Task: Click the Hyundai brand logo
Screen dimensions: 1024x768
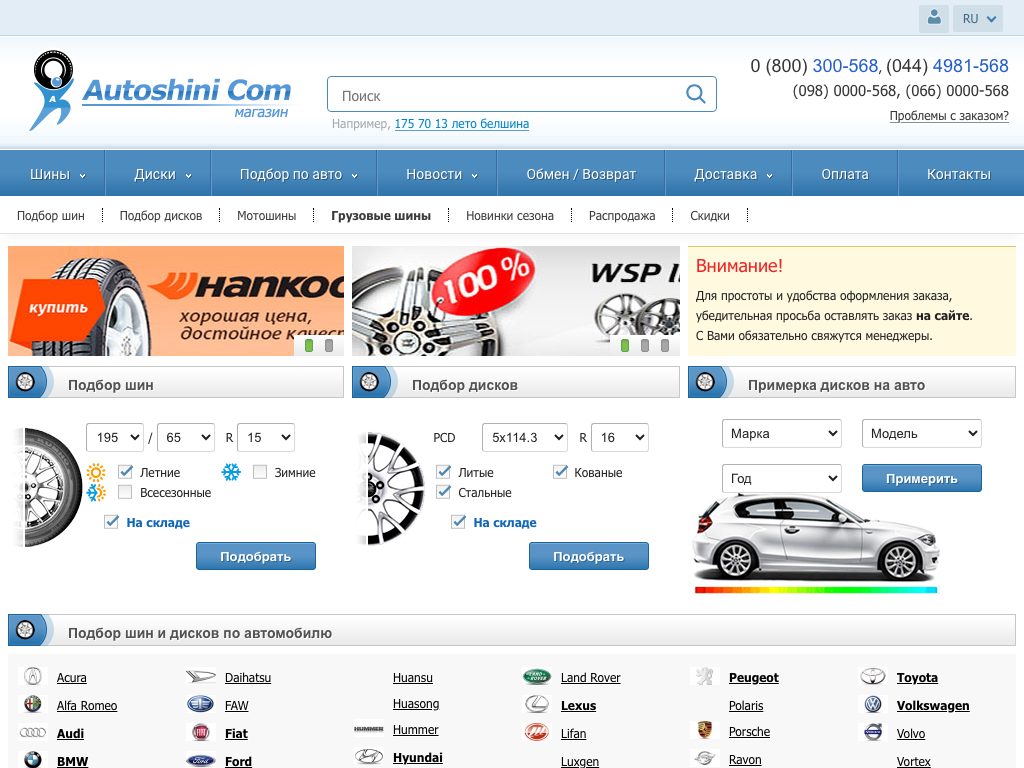Action: coord(368,757)
